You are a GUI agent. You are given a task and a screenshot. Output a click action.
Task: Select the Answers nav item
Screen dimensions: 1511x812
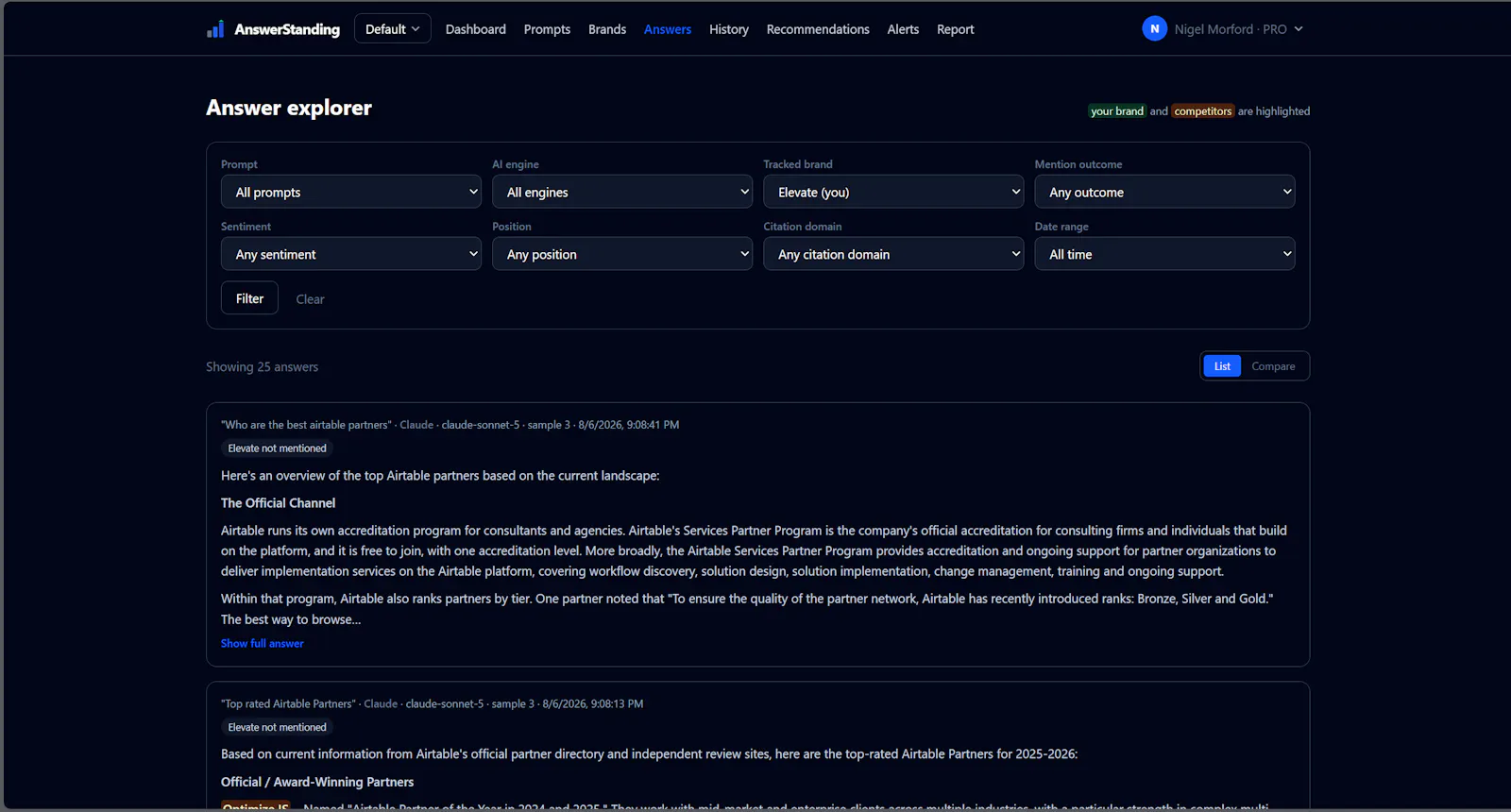[x=668, y=29]
